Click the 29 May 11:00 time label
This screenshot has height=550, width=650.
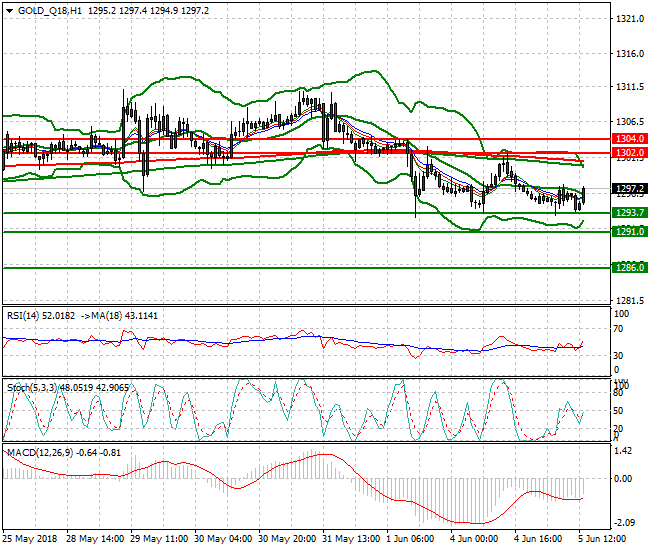pyautogui.click(x=159, y=539)
